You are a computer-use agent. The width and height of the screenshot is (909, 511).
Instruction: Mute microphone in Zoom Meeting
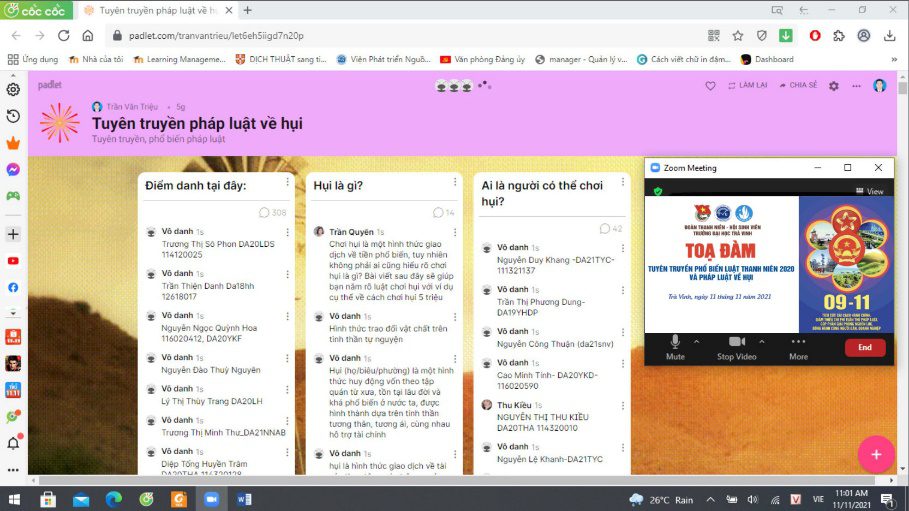click(x=675, y=346)
